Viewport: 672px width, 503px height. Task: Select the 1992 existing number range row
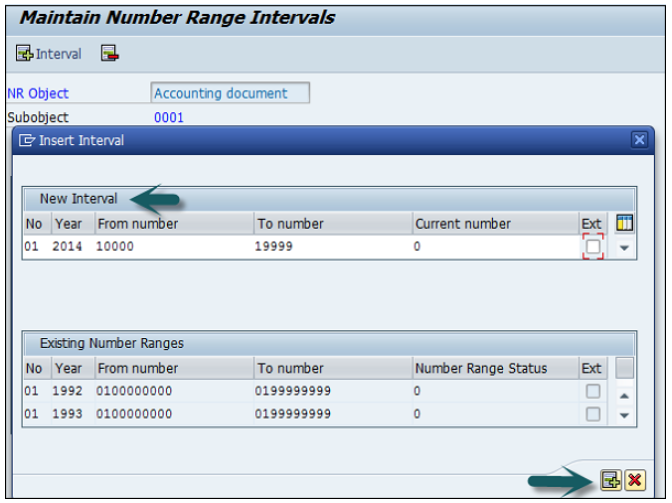[x=300, y=391]
